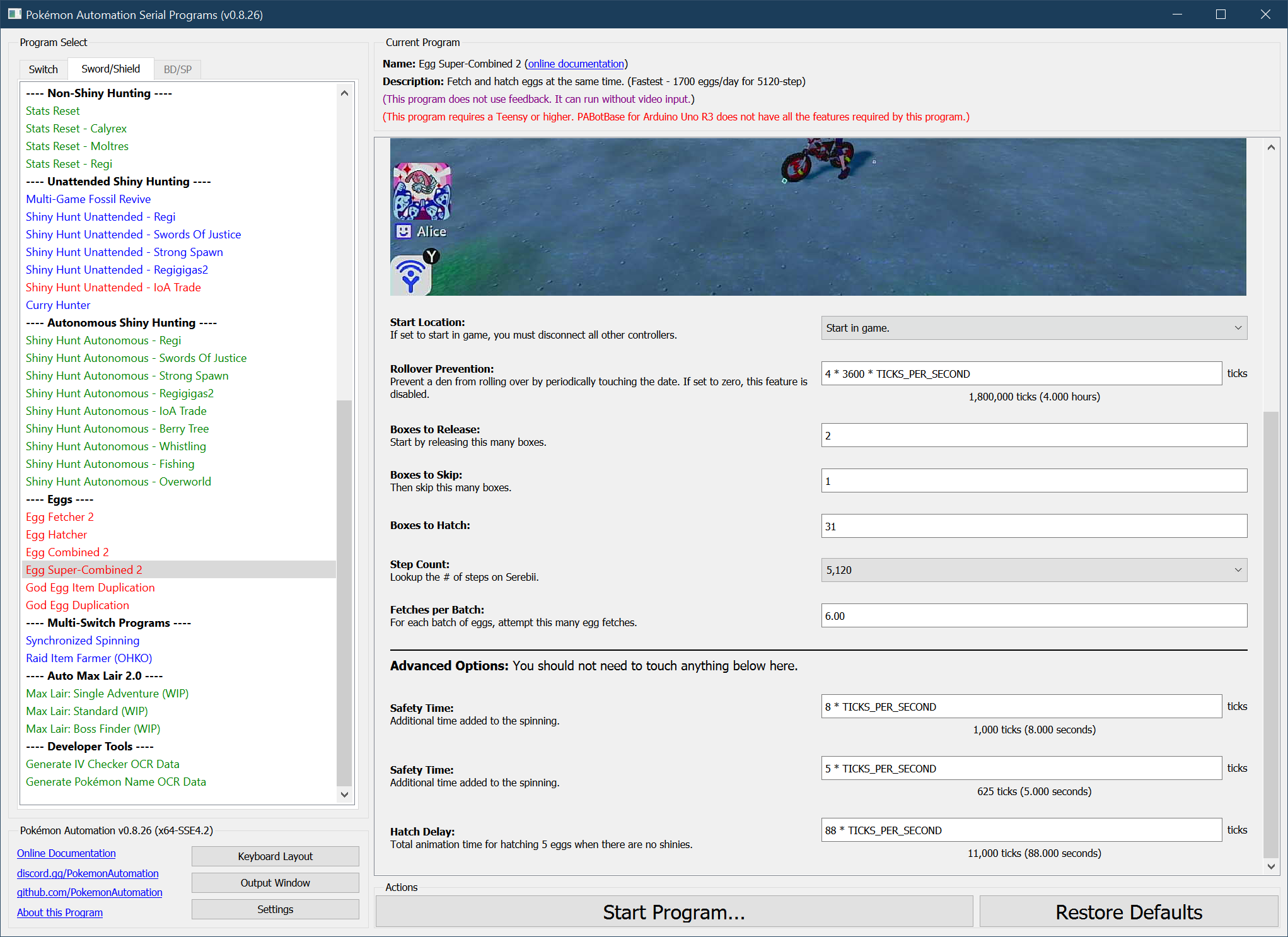Select Egg Combined 2 program
The image size is (1288, 937).
tap(67, 552)
